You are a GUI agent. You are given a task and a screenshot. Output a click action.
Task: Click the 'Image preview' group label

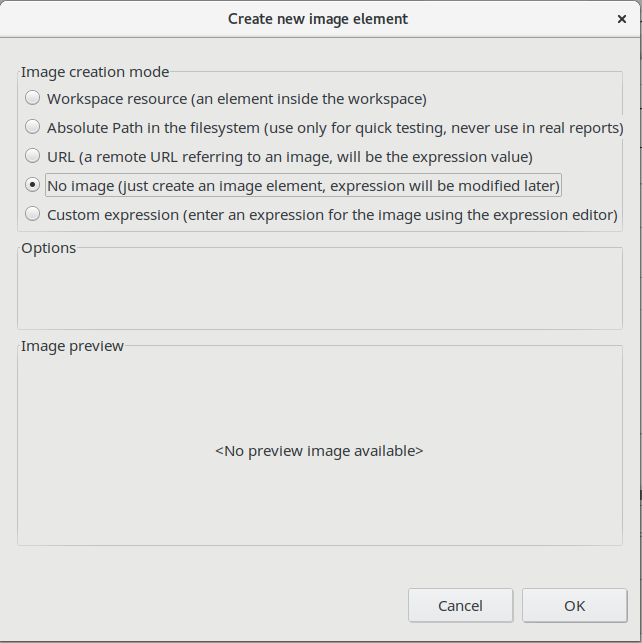[72, 346]
